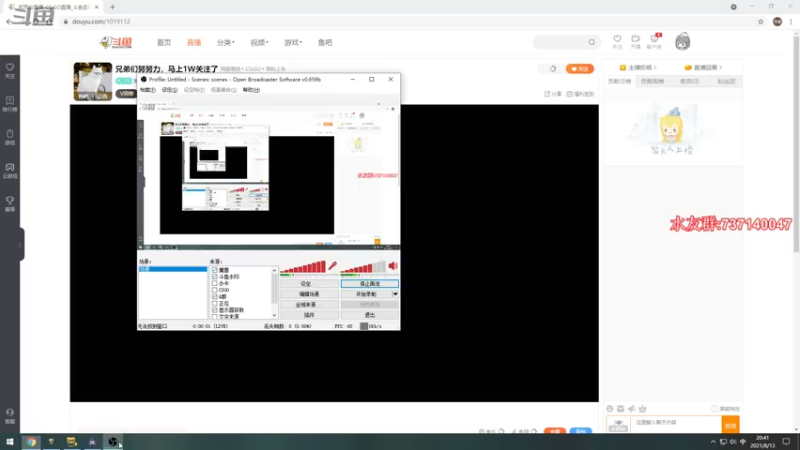
Task: Open the heart-shaped follow list icon in header
Action: click(x=617, y=39)
